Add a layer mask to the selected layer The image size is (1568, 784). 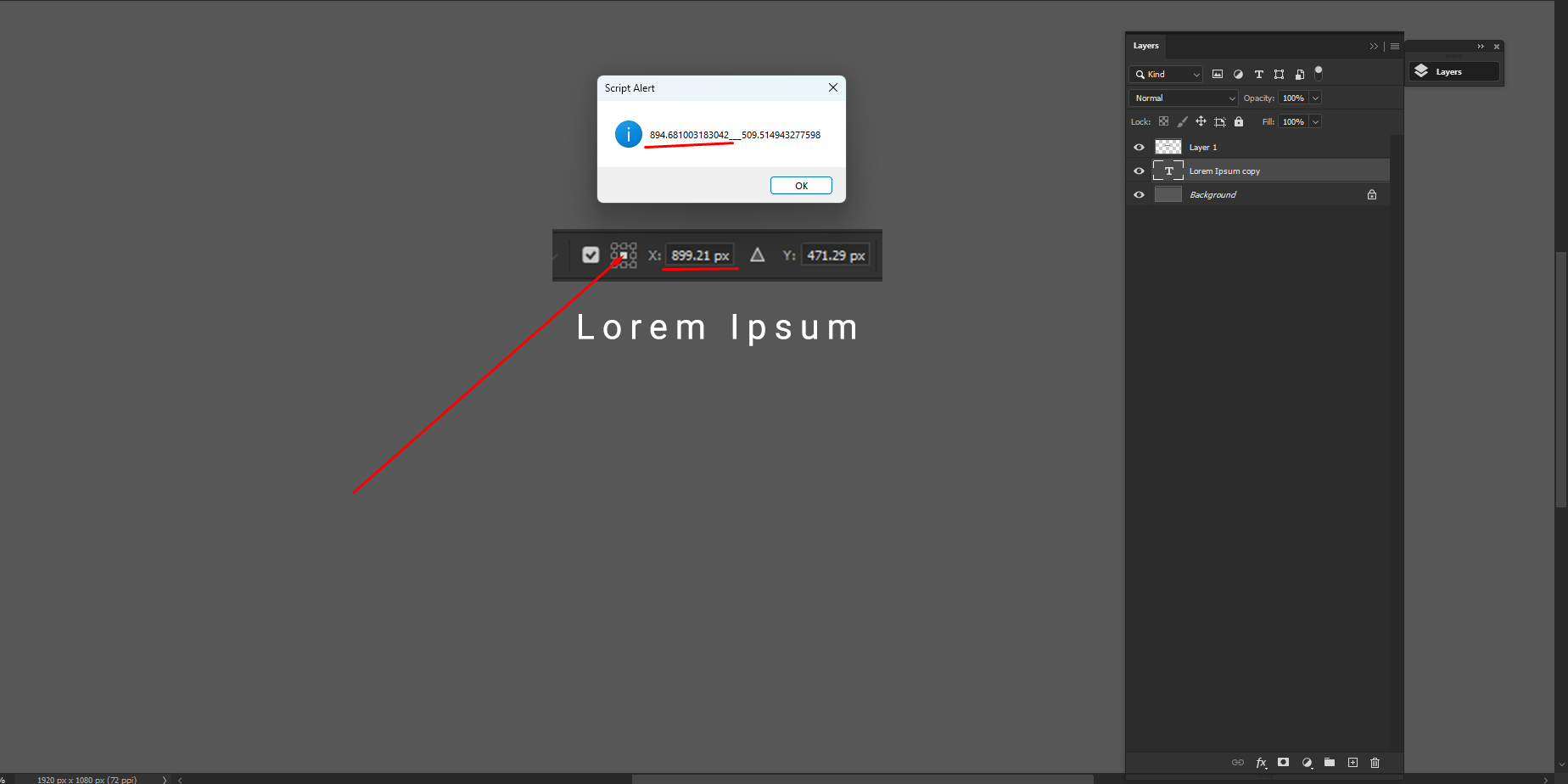pyautogui.click(x=1283, y=762)
